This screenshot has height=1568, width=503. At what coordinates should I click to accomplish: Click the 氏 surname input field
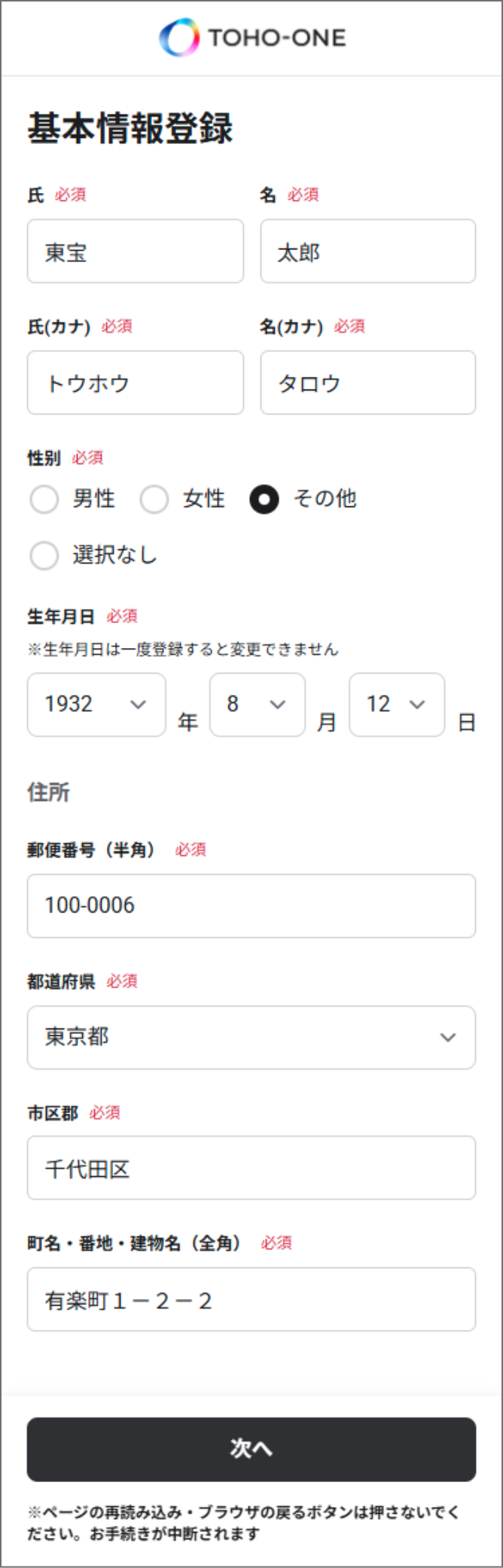point(136,252)
